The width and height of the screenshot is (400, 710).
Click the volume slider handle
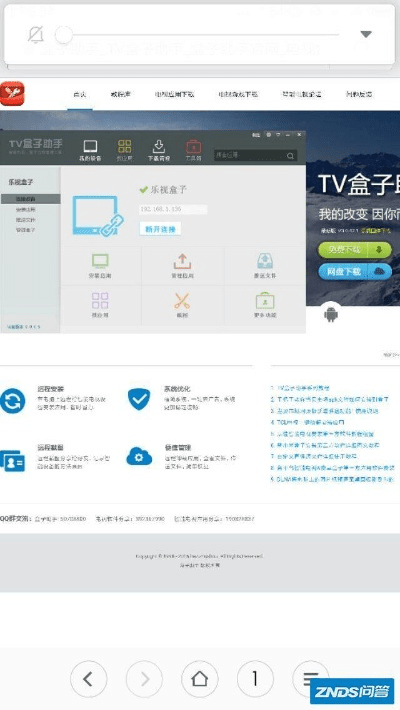[x=63, y=34]
